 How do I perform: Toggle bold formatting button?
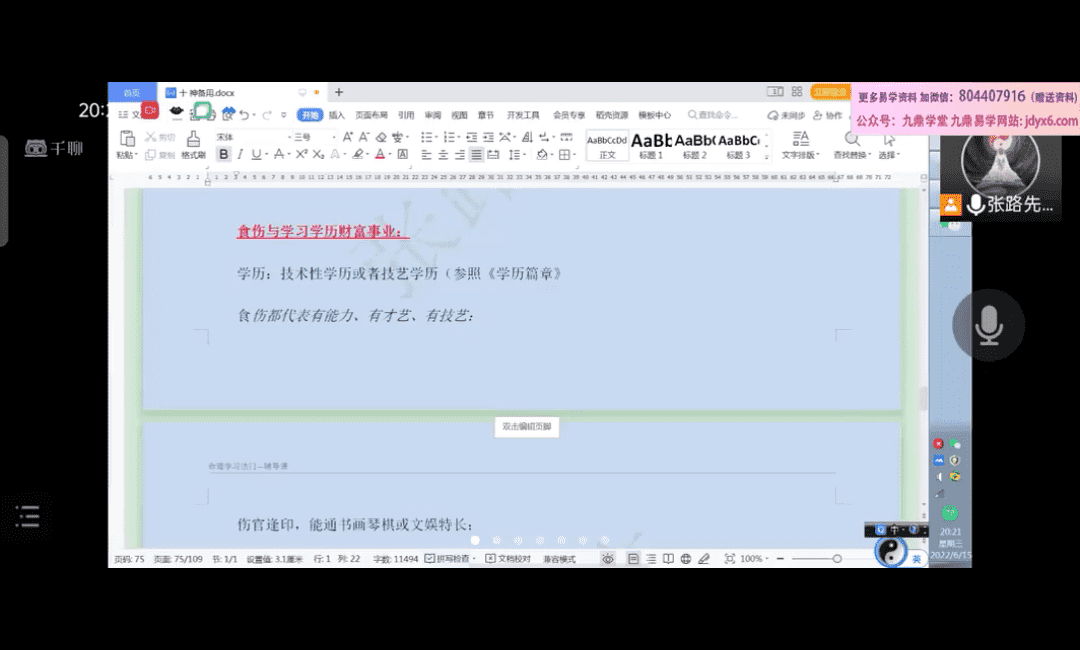coord(223,155)
